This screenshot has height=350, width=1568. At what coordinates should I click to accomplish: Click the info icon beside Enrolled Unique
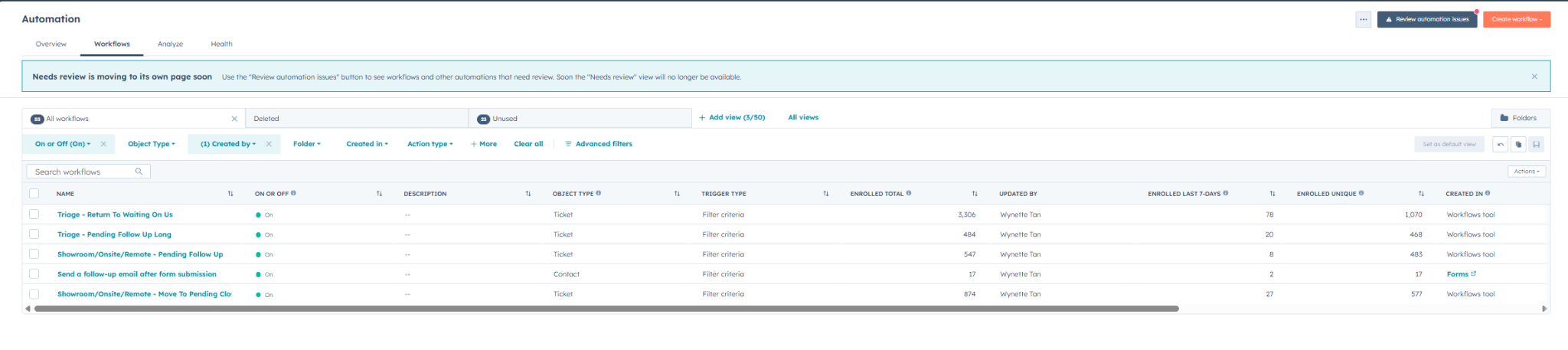pyautogui.click(x=1361, y=193)
